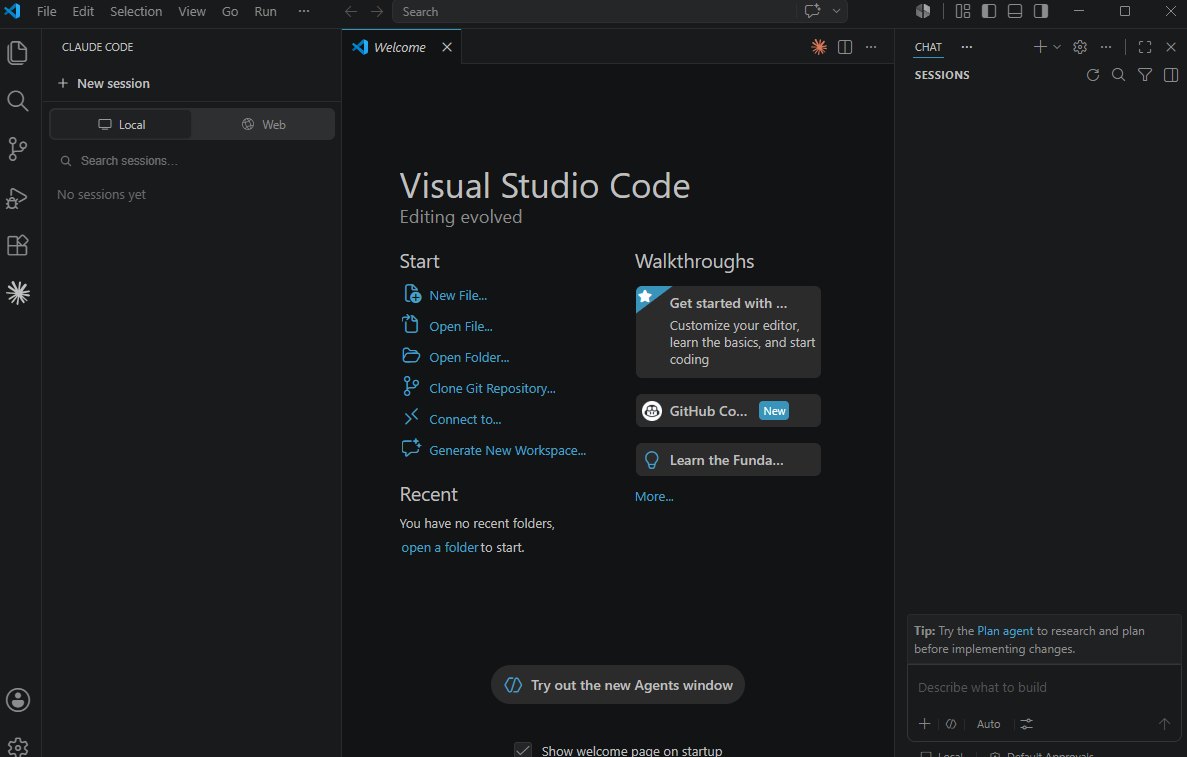The width and height of the screenshot is (1187, 757).
Task: Open the Source Control view
Action: (x=17, y=148)
